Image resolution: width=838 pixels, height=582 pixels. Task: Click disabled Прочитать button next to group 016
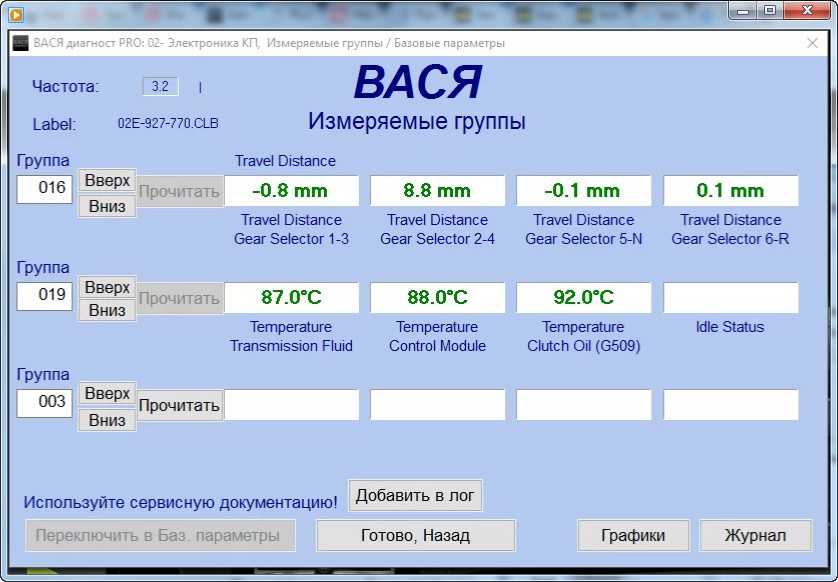(179, 191)
